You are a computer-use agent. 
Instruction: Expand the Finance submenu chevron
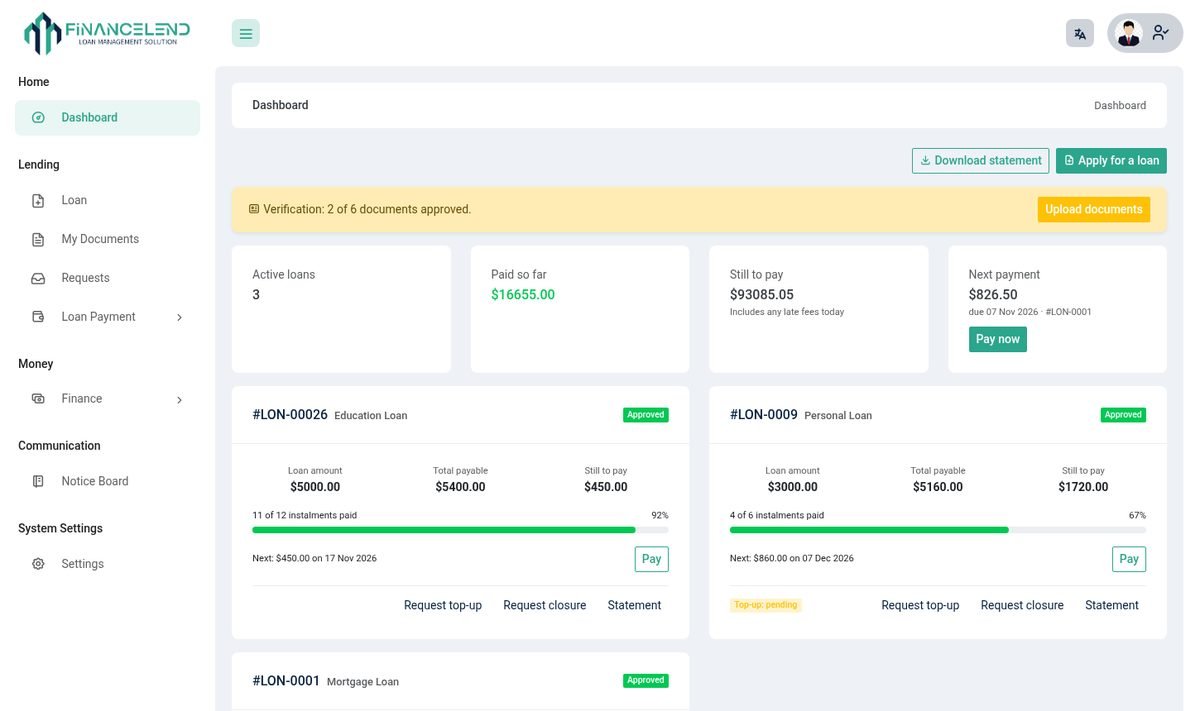[179, 399]
